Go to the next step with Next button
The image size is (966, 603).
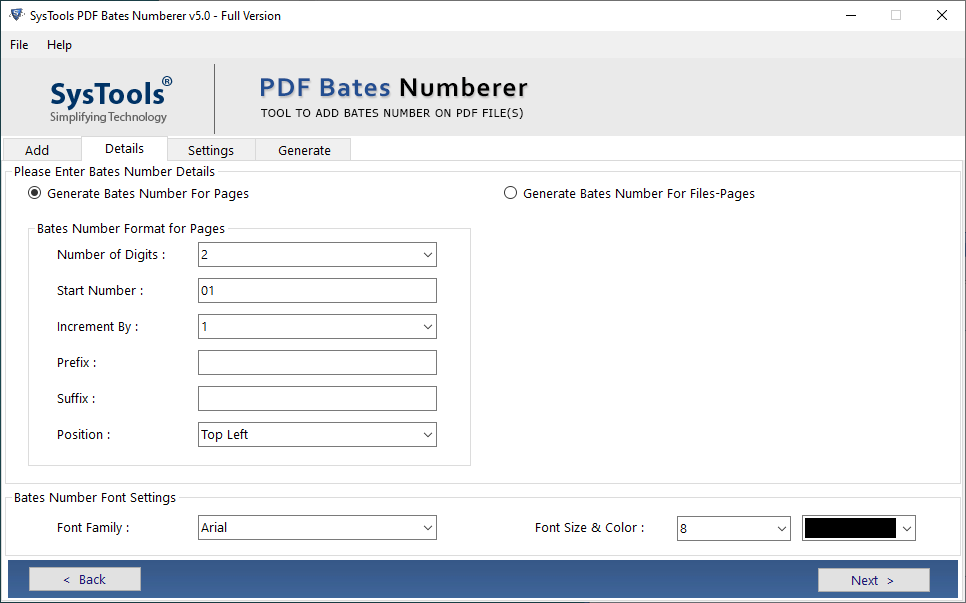coord(874,580)
